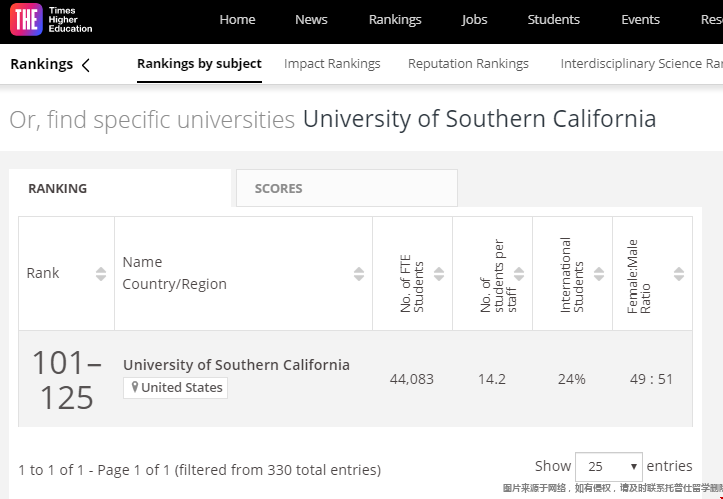
Task: Click the 49 : 51 ratio value
Action: [652, 380]
